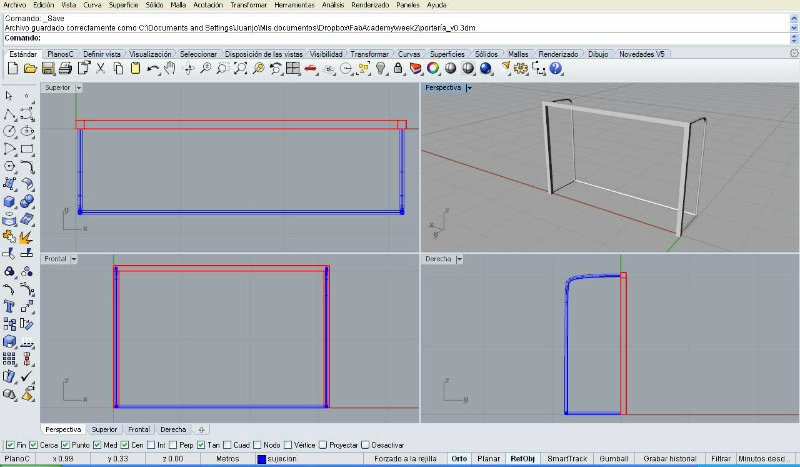This screenshot has height=467, width=800.
Task: Select the Circle tool in the left toolbar
Action: click(9, 131)
